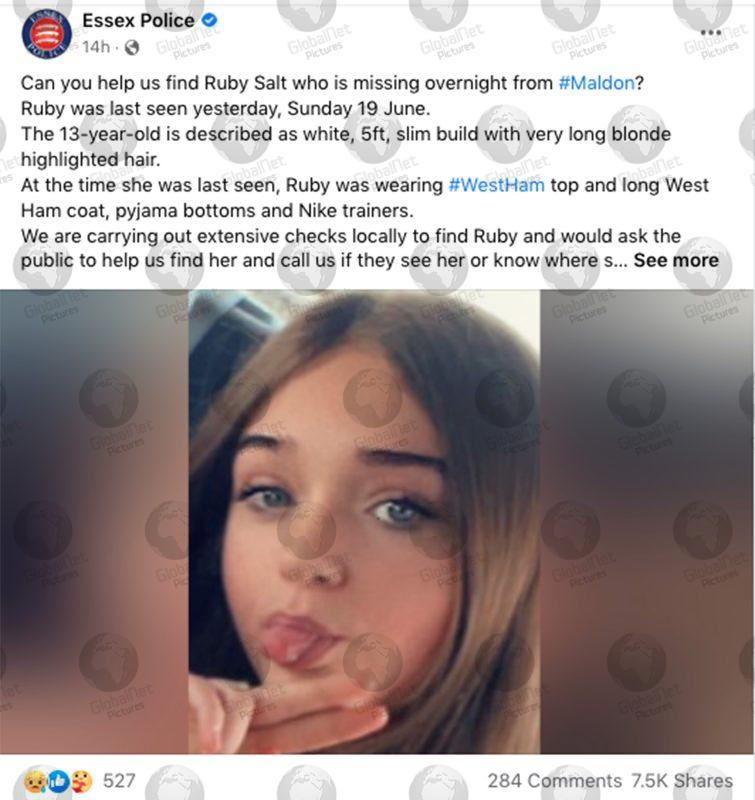Click the globe public audience icon

click(132, 47)
